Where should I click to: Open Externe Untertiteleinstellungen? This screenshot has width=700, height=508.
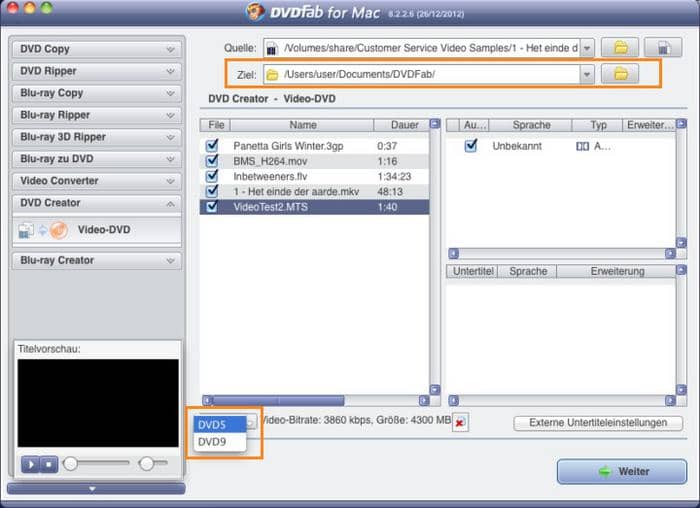598,423
